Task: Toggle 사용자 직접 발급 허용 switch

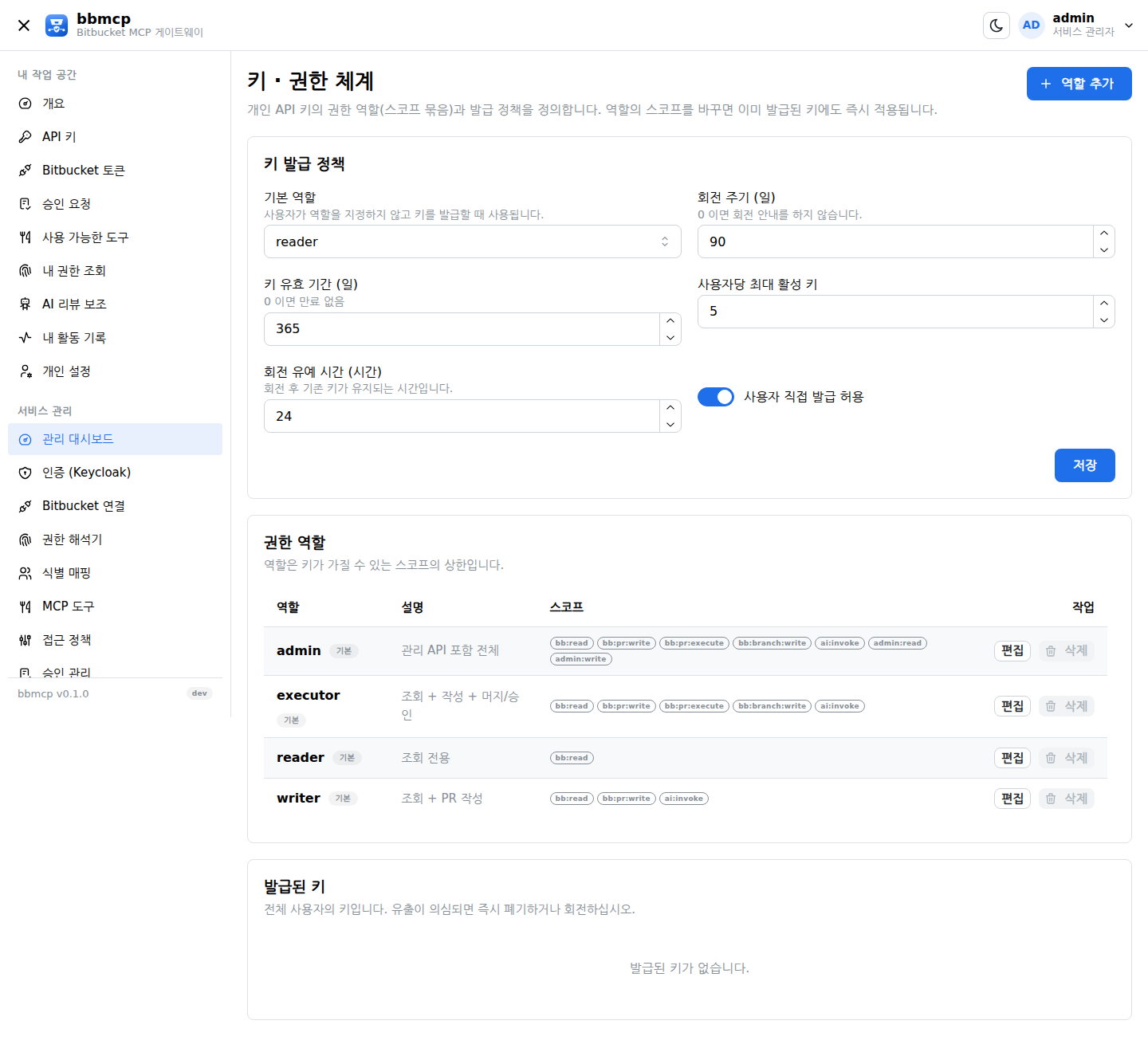Action: pos(716,397)
